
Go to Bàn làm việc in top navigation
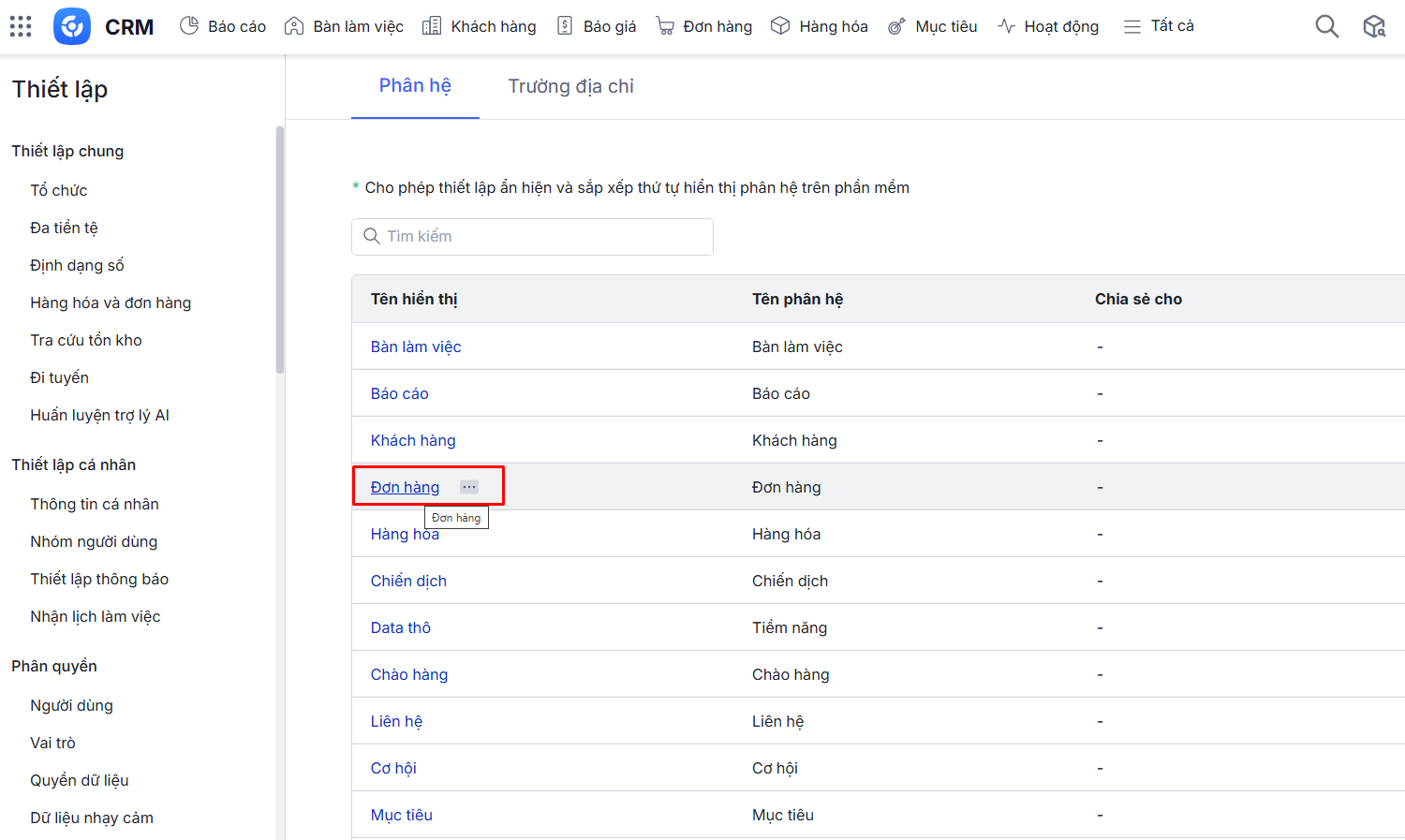[344, 26]
